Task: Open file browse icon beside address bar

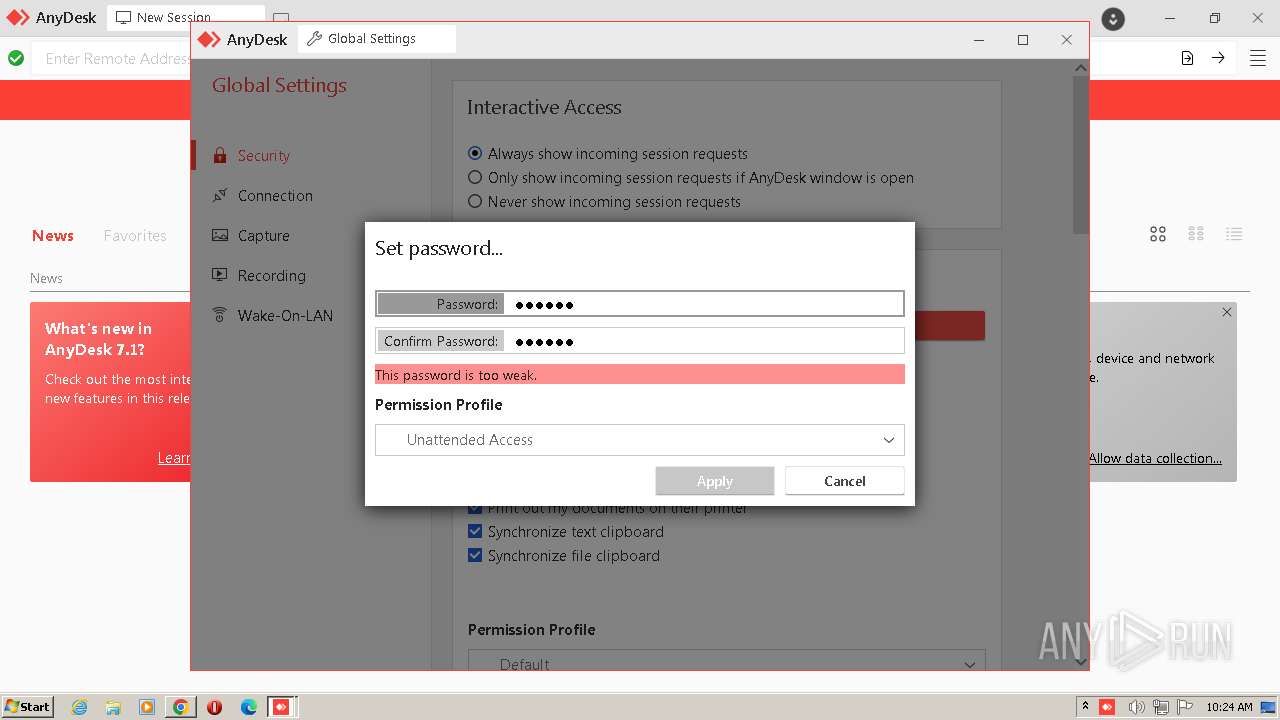Action: coord(1187,58)
